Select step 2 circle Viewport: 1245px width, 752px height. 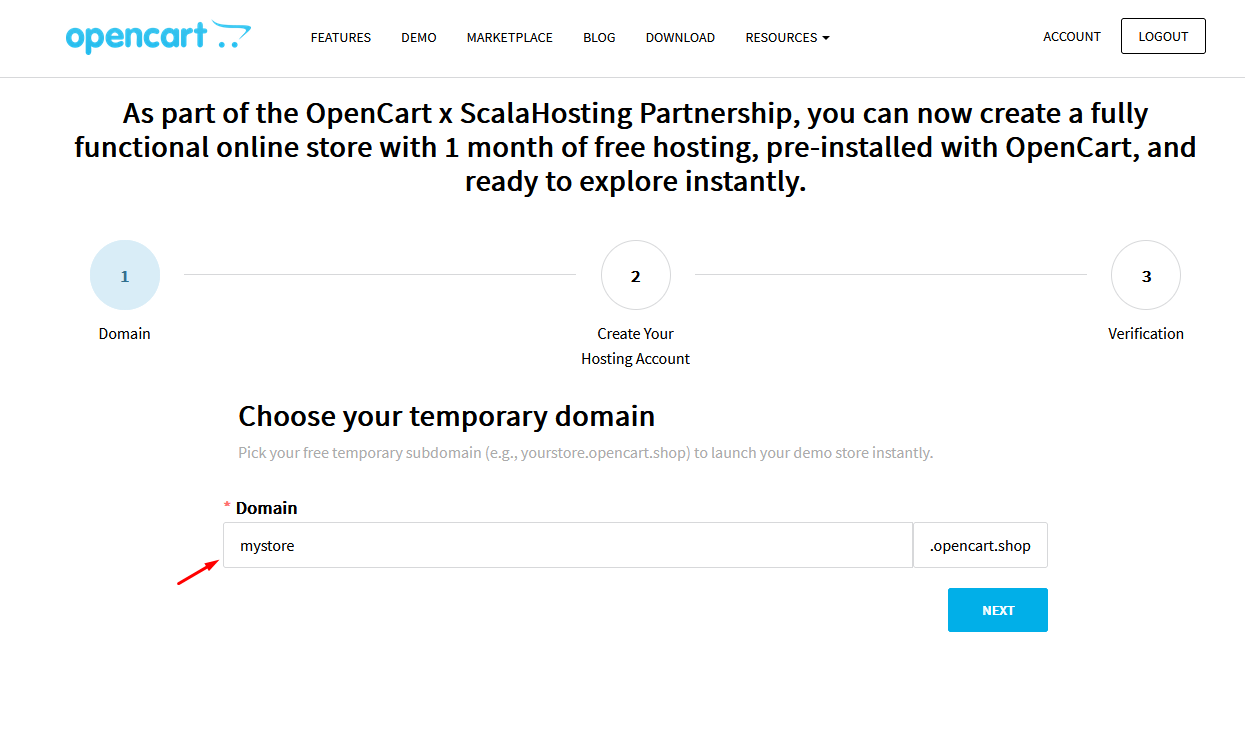point(636,275)
